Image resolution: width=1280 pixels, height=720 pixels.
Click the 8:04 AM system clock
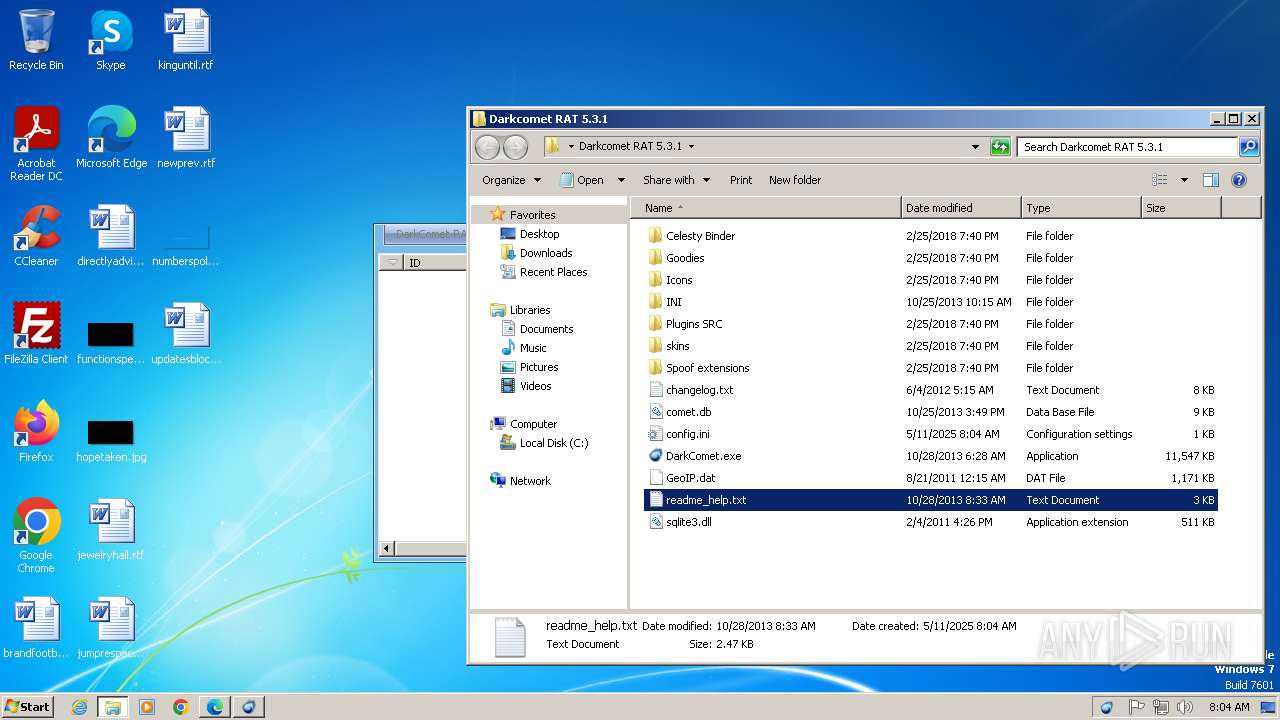tap(1229, 707)
